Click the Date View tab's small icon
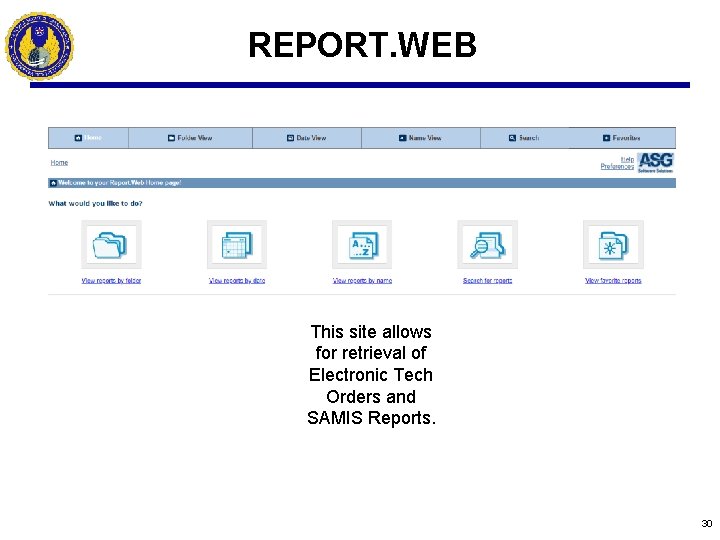The width and height of the screenshot is (720, 540). pyautogui.click(x=290, y=138)
